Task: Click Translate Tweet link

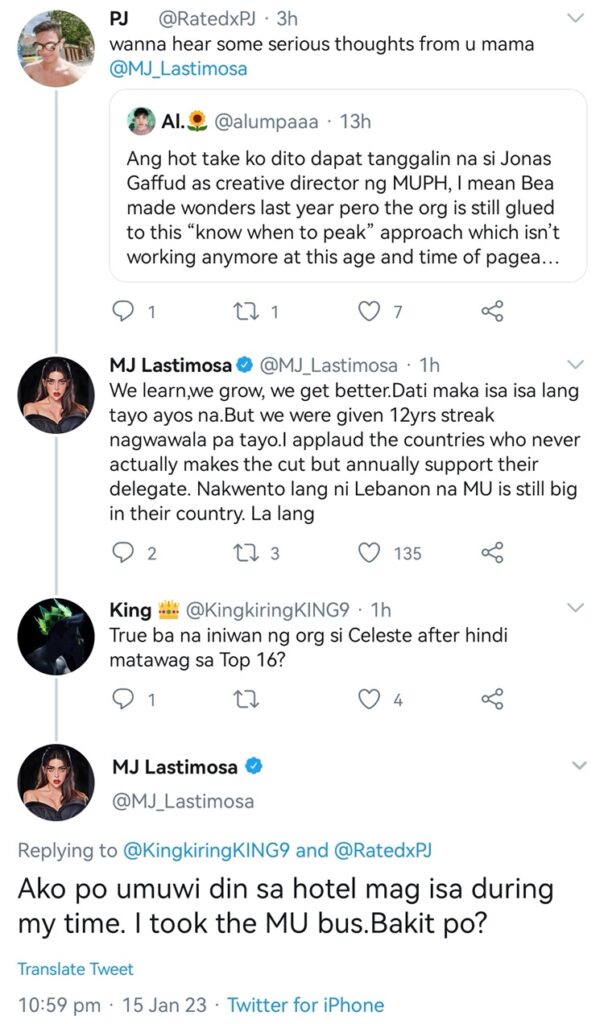Action: point(75,968)
